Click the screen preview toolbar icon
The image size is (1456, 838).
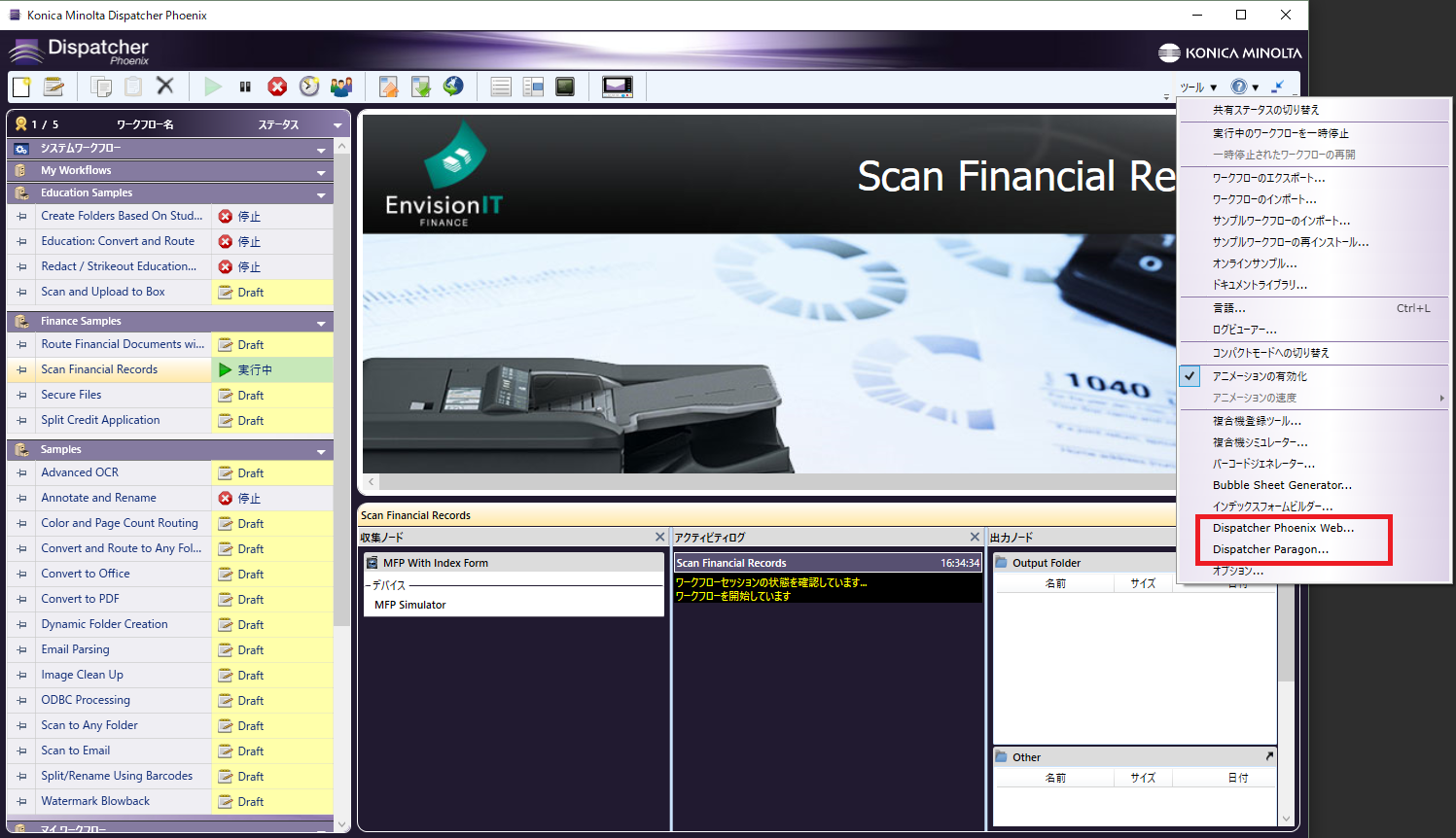[618, 87]
